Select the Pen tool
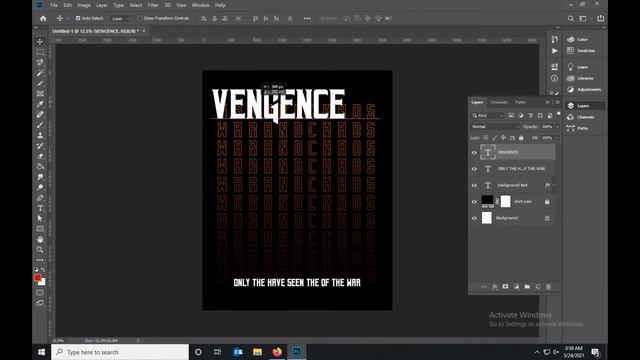The width and height of the screenshot is (640, 360). [x=40, y=198]
